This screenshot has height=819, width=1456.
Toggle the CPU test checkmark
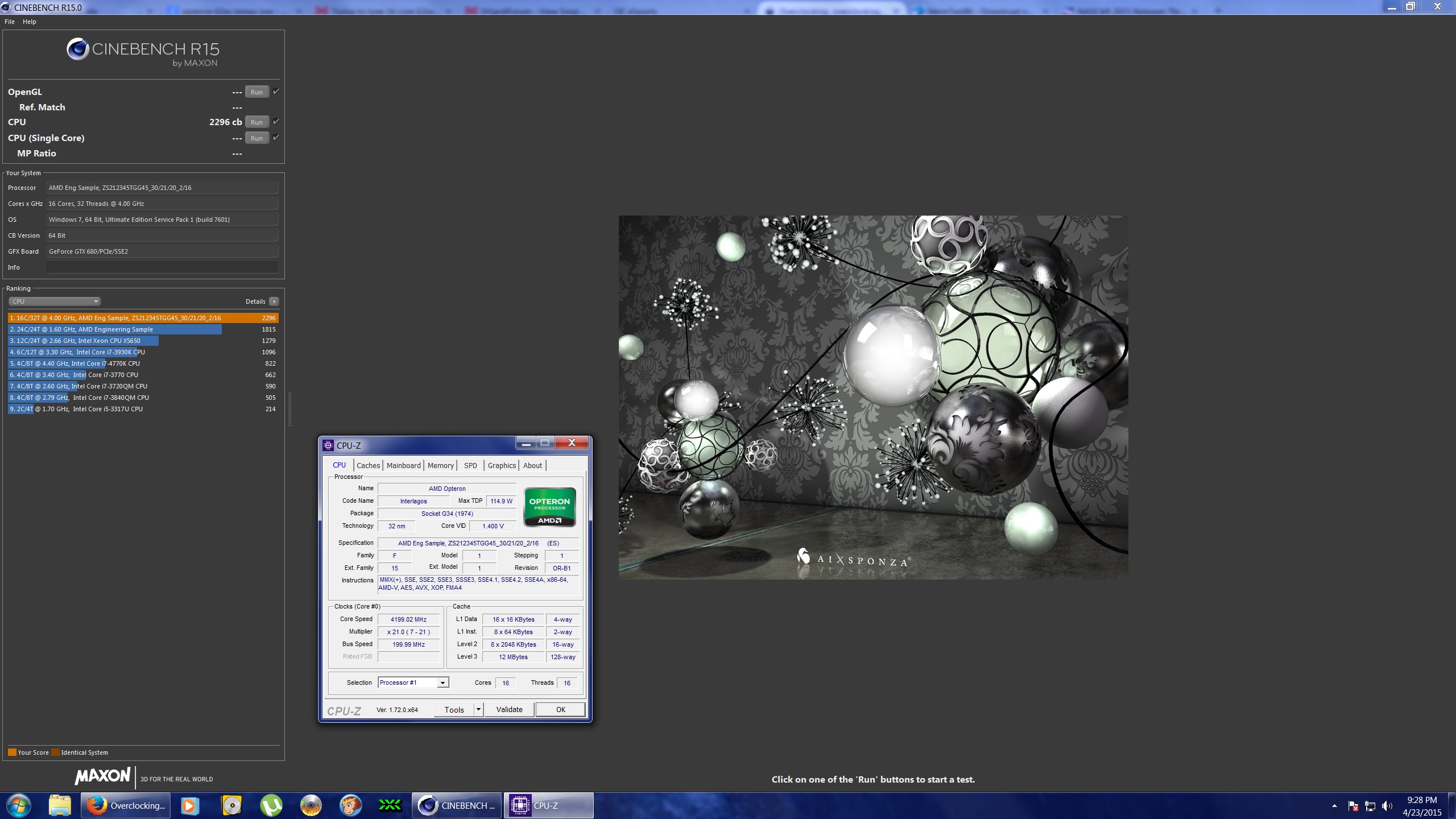pyautogui.click(x=276, y=121)
